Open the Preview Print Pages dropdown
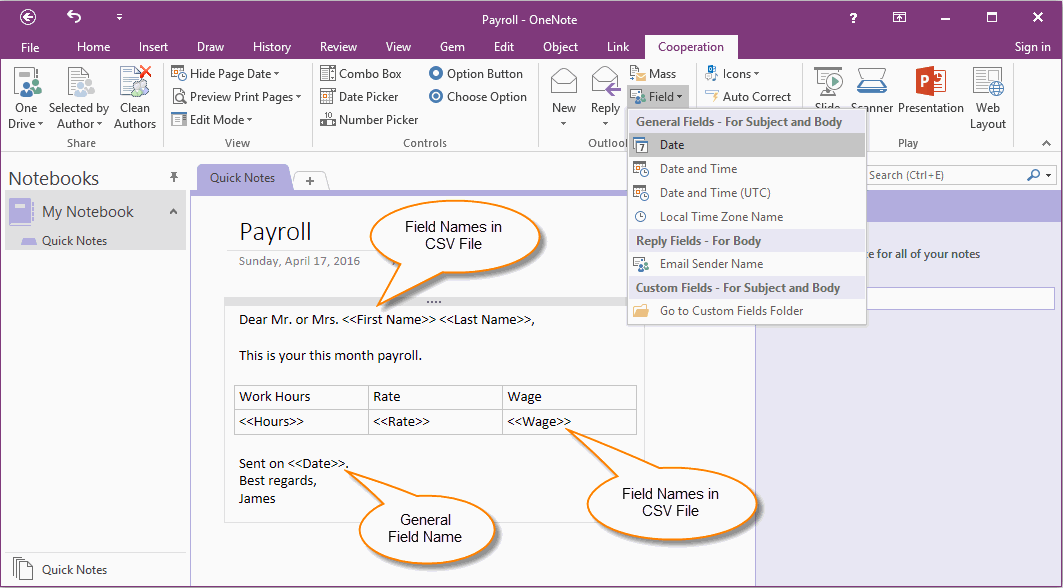 click(x=236, y=97)
